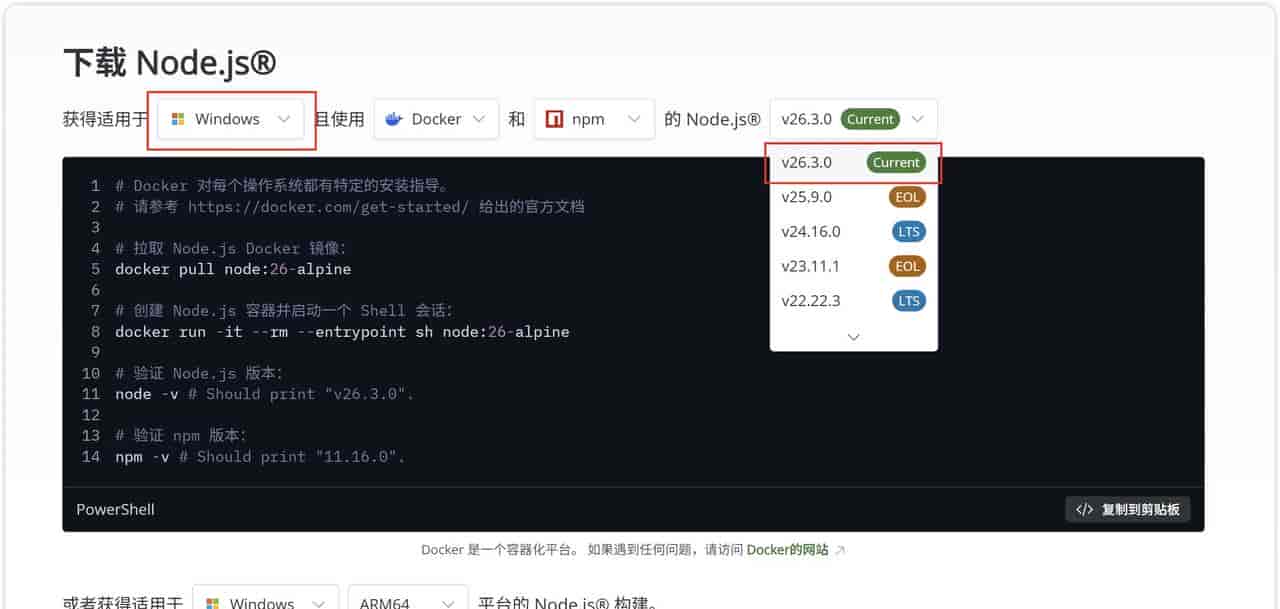This screenshot has width=1280, height=609.
Task: Click the code brackets icon on copy button
Action: click(x=1084, y=509)
